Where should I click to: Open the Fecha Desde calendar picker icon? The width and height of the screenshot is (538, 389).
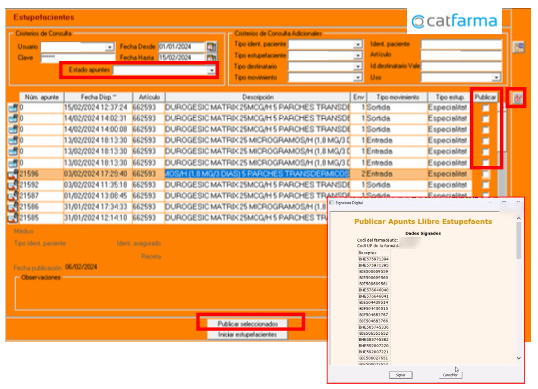click(x=211, y=46)
